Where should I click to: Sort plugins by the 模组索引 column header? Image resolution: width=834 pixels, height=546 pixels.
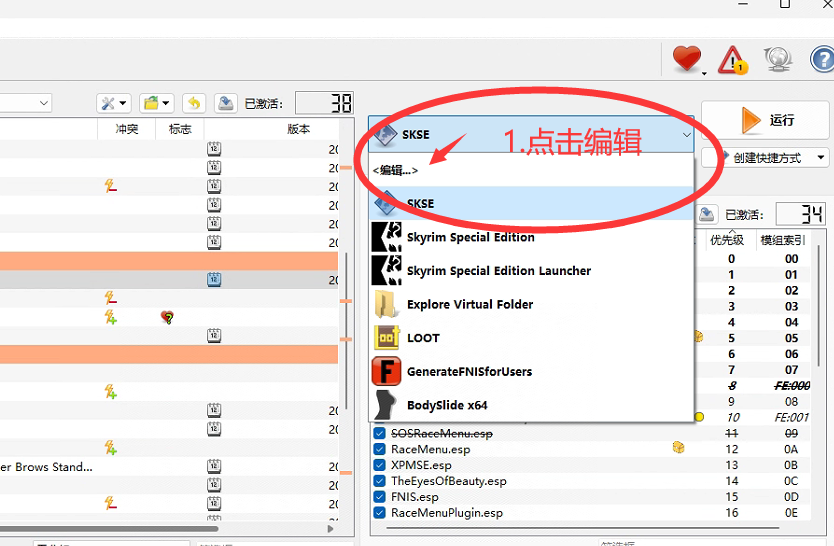(x=782, y=240)
